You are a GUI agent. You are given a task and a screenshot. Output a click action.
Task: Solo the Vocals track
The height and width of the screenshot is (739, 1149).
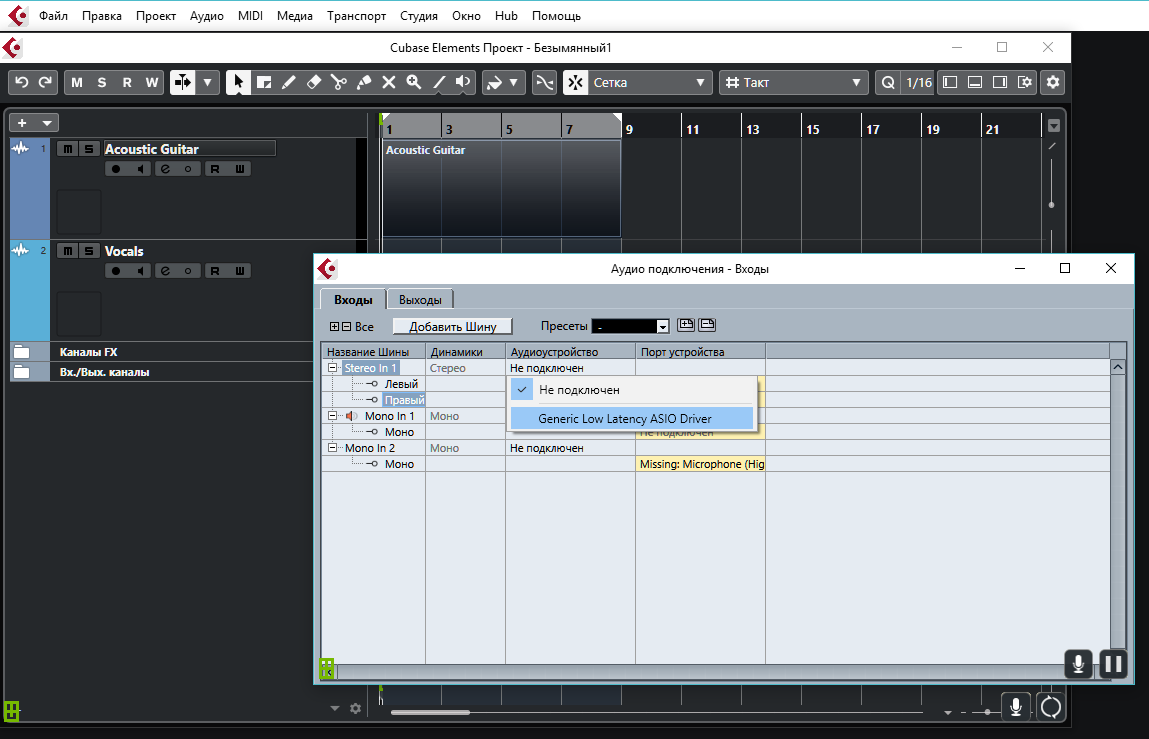(x=89, y=251)
